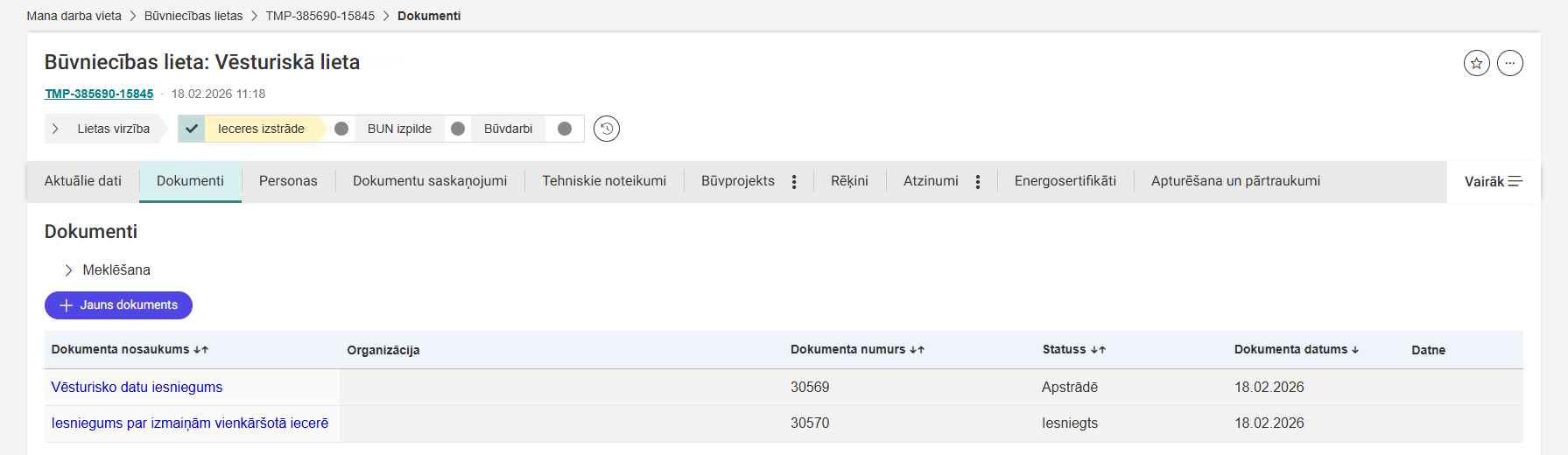Sort by Dokumenta nosaukums column arrows
1568x455 pixels.
tap(200, 350)
